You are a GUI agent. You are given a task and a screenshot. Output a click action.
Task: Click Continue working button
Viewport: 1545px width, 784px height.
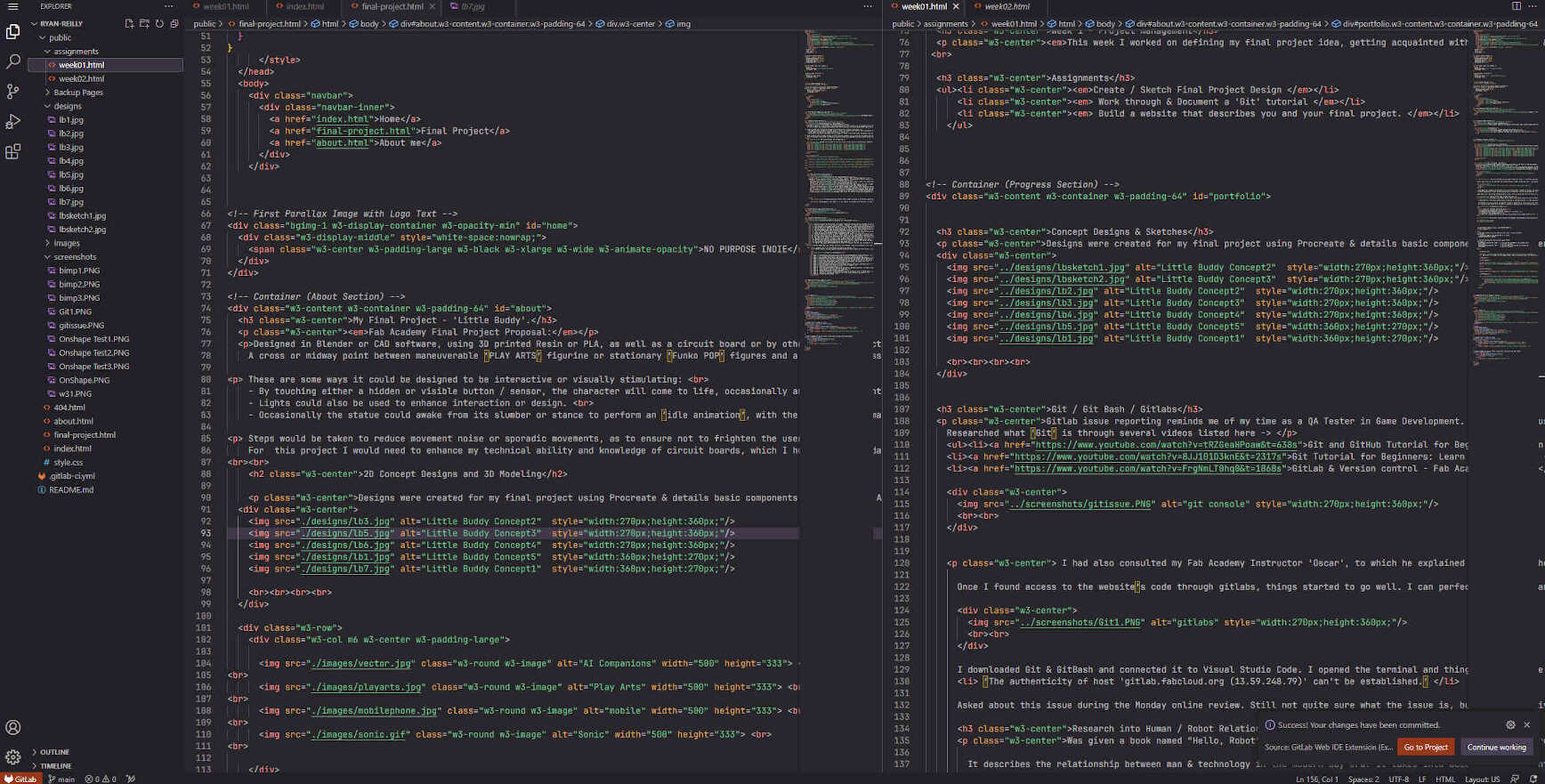click(x=1496, y=748)
